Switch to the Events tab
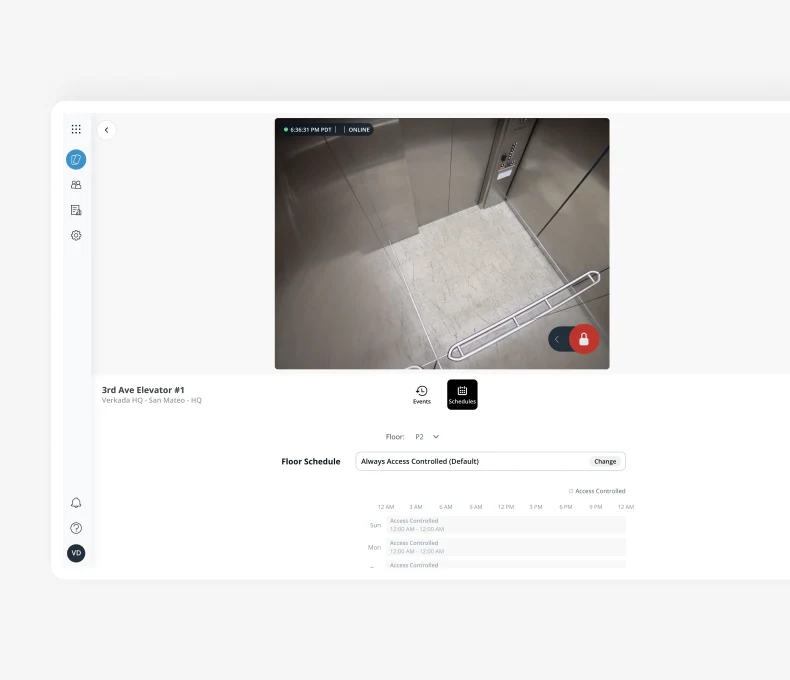 tap(422, 394)
